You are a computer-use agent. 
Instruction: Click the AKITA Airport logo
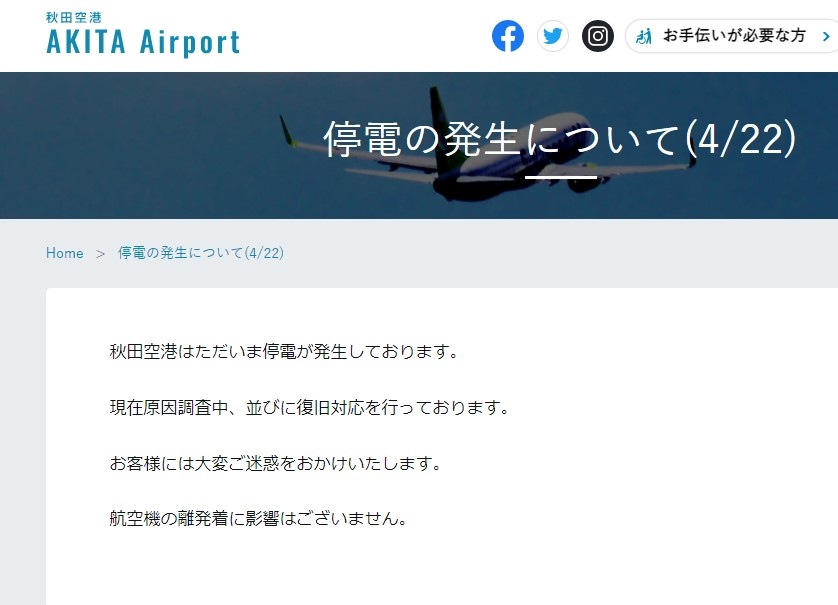[x=143, y=35]
